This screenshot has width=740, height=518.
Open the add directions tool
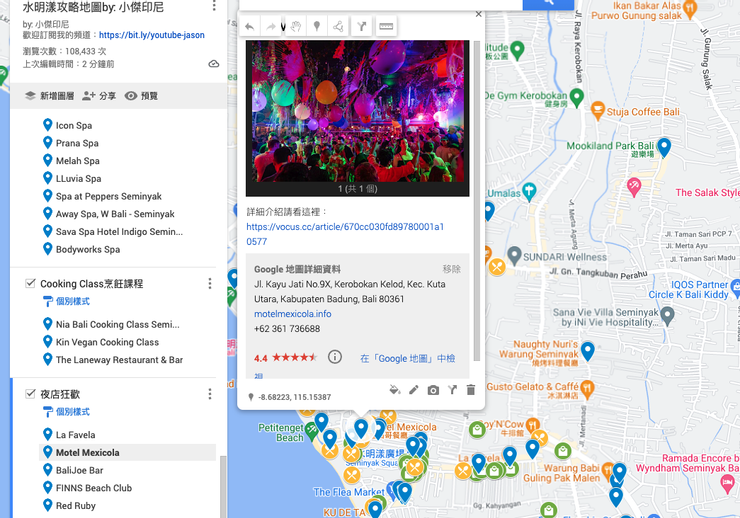pyautogui.click(x=362, y=27)
